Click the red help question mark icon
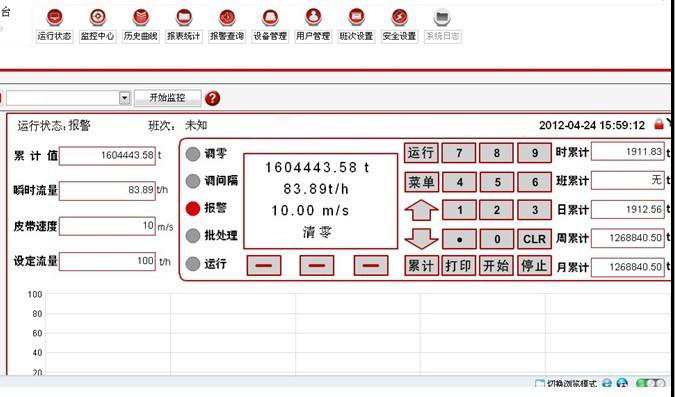The width and height of the screenshot is (675, 397). 212,98
